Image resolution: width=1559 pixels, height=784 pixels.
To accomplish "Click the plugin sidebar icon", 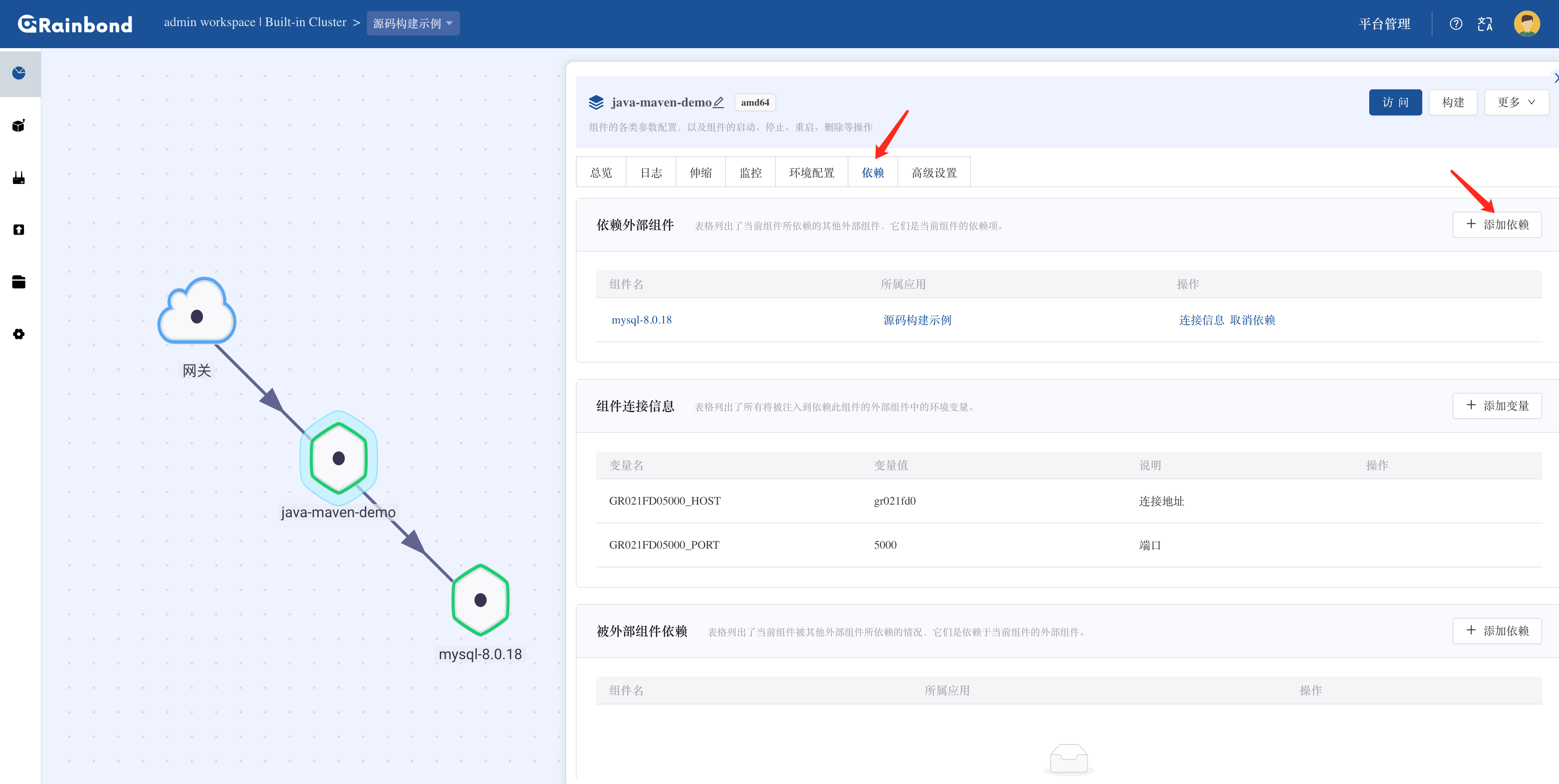I will 19,178.
